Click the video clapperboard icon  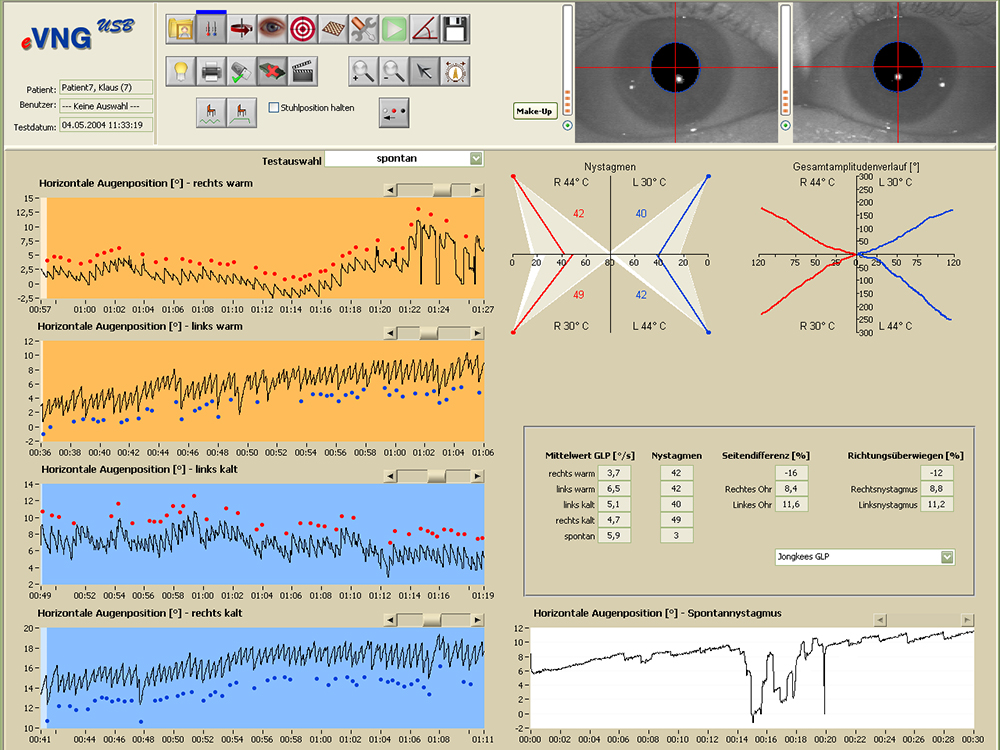(301, 70)
